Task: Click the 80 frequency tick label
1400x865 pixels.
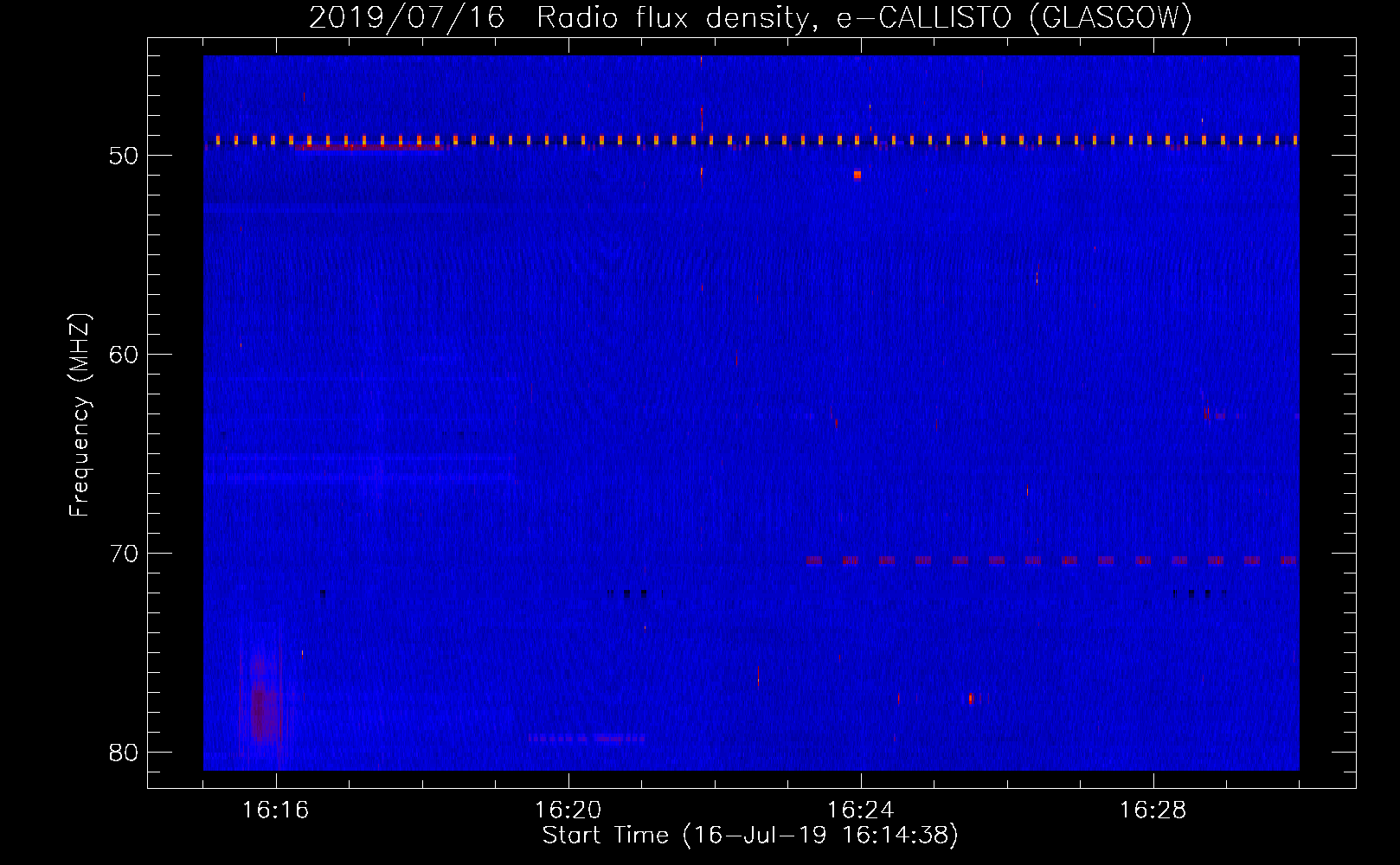Action: coord(124,753)
